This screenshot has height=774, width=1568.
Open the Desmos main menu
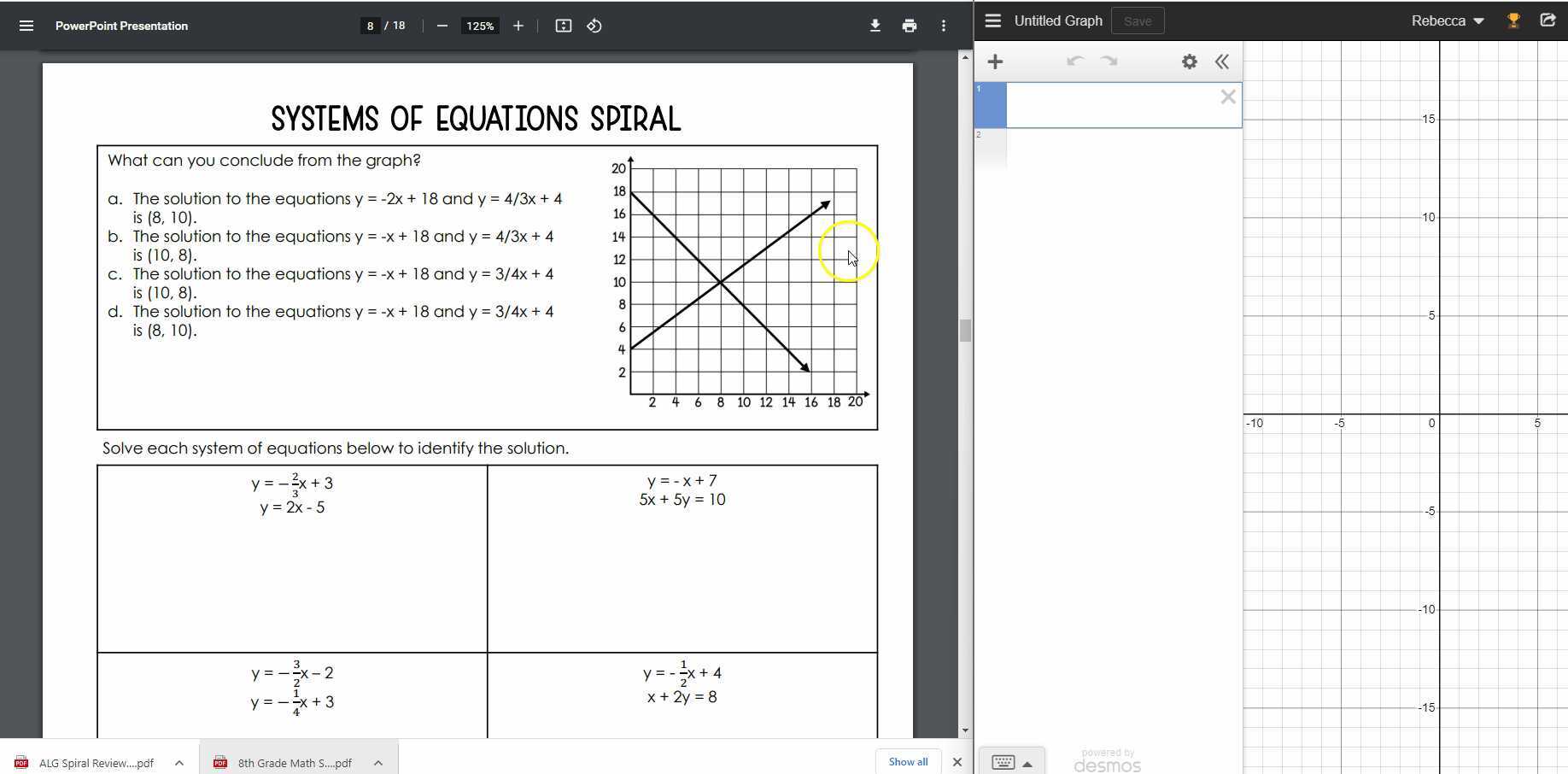coord(993,20)
